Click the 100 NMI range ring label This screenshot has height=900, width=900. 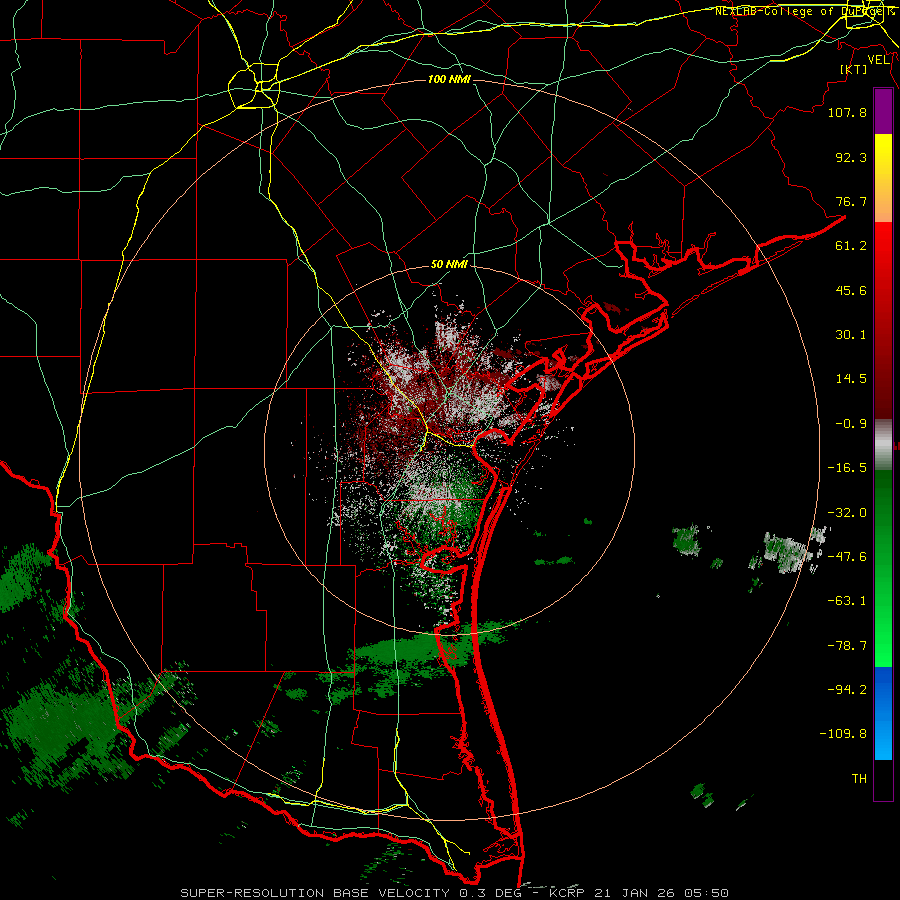pyautogui.click(x=449, y=79)
